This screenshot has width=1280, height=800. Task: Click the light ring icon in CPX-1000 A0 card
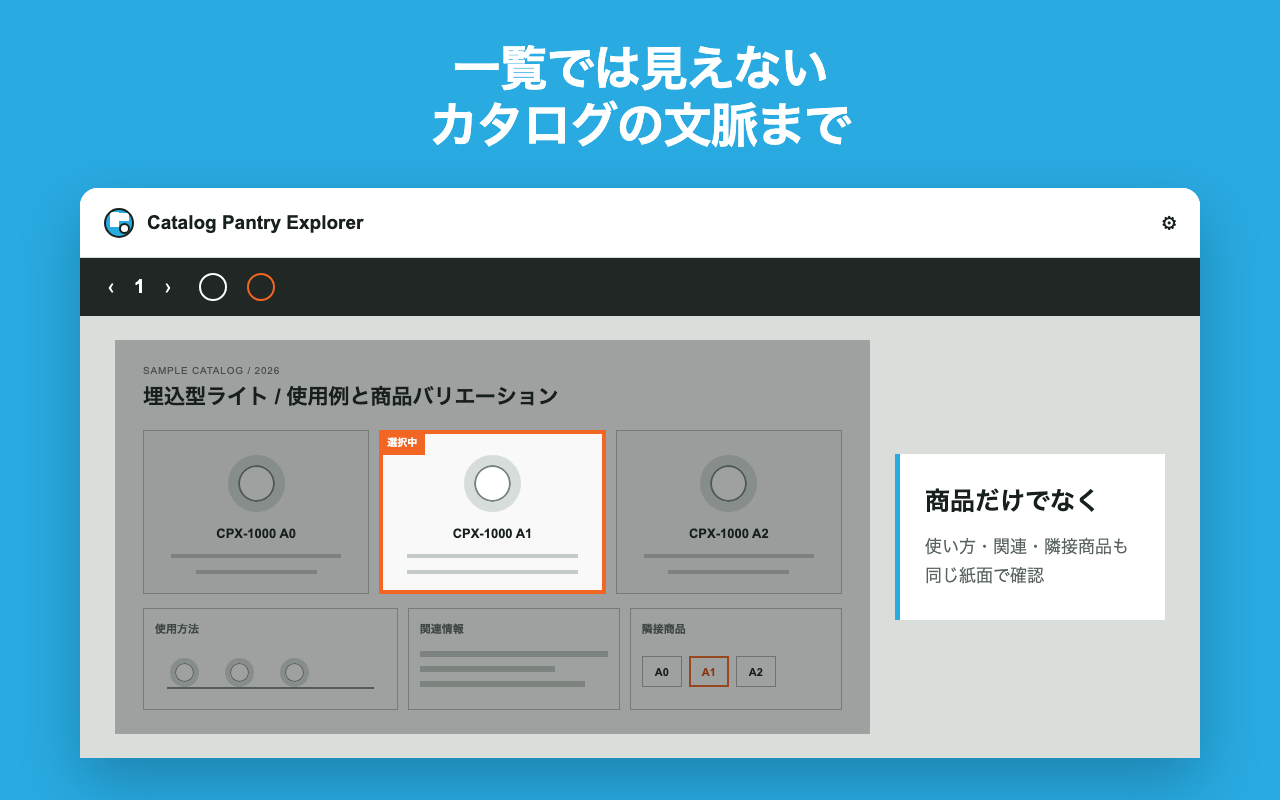[256, 483]
